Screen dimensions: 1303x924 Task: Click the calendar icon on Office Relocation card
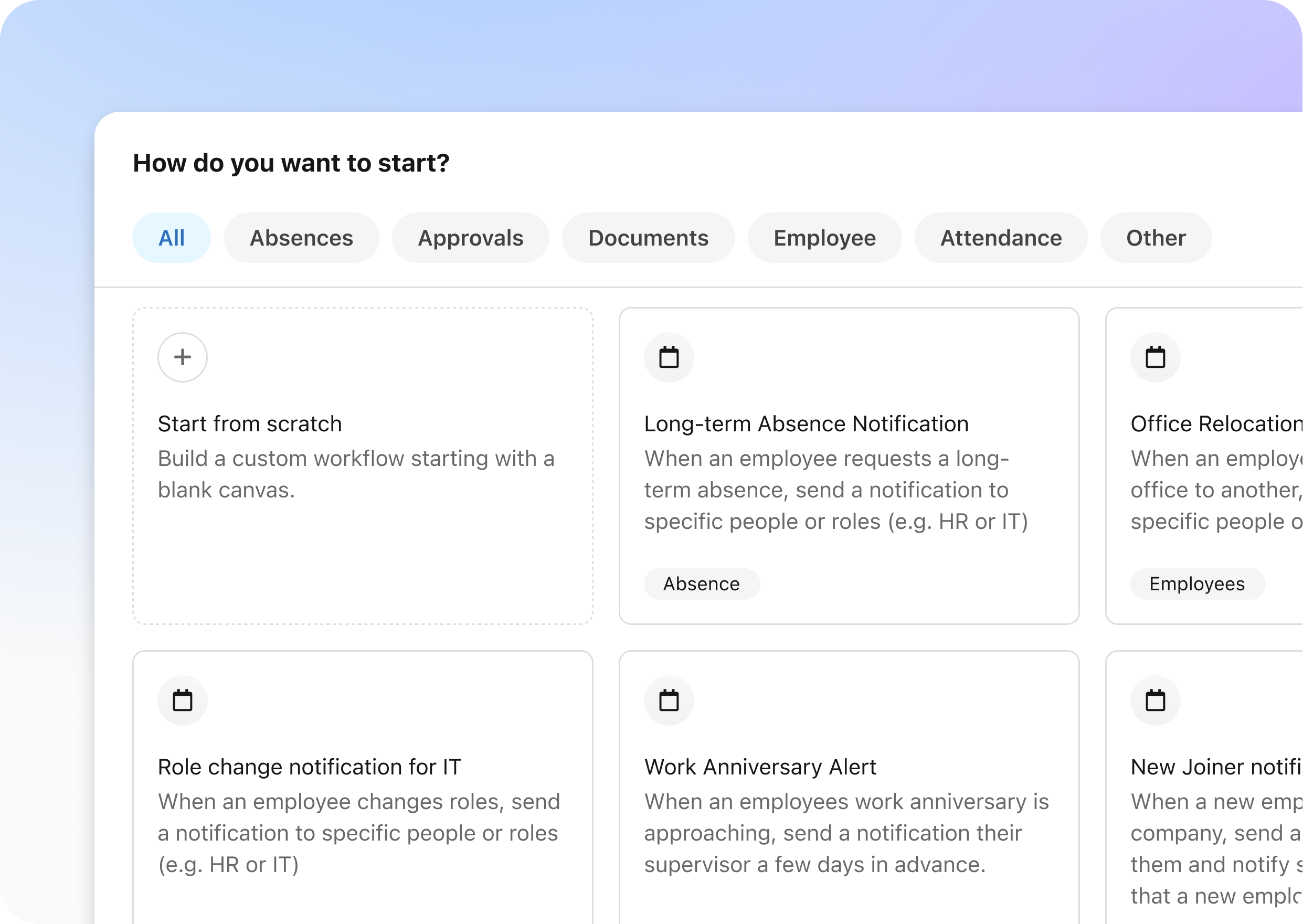click(x=1155, y=356)
